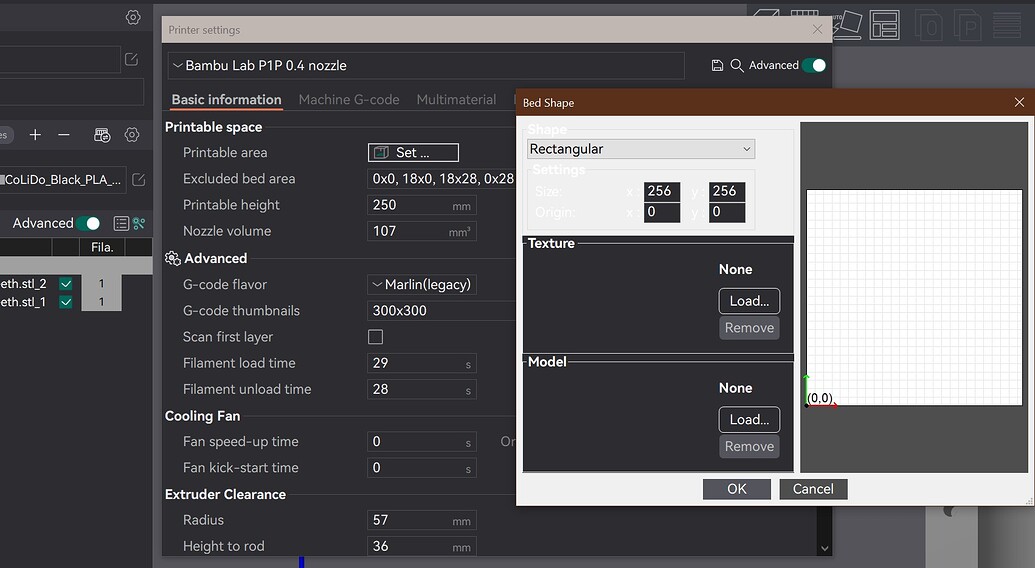Screen dimensions: 1035x568
Task: Search printer settings with magnifier icon
Action: pos(737,65)
